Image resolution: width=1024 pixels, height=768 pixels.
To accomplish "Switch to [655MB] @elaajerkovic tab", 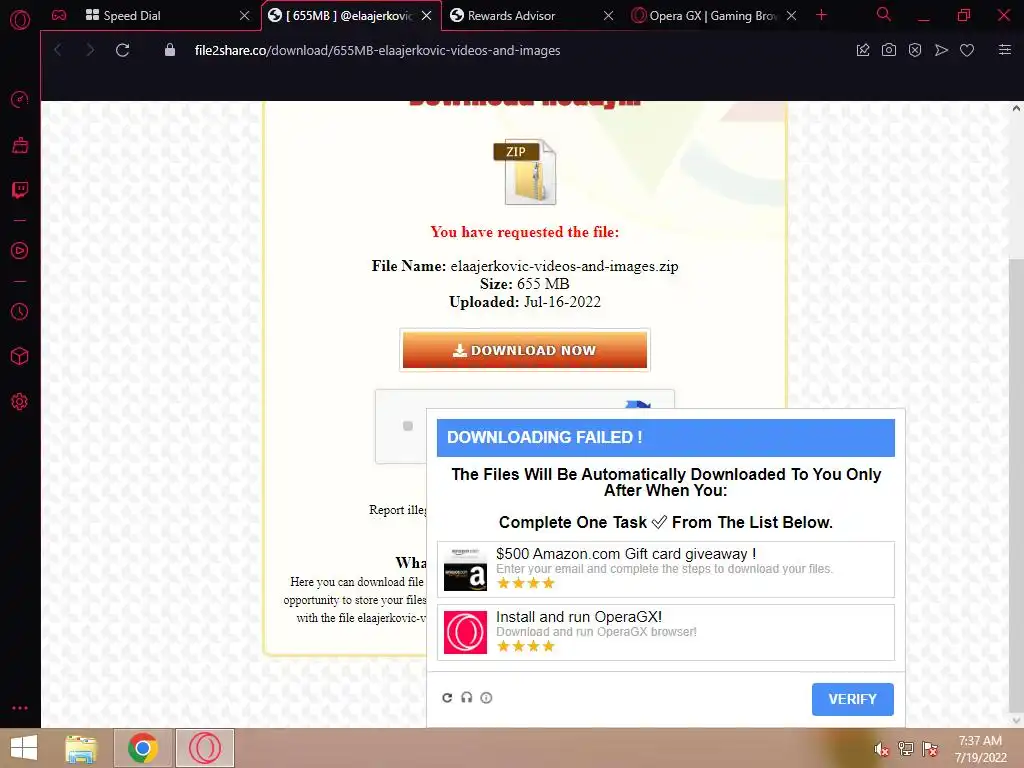I will (x=351, y=16).
